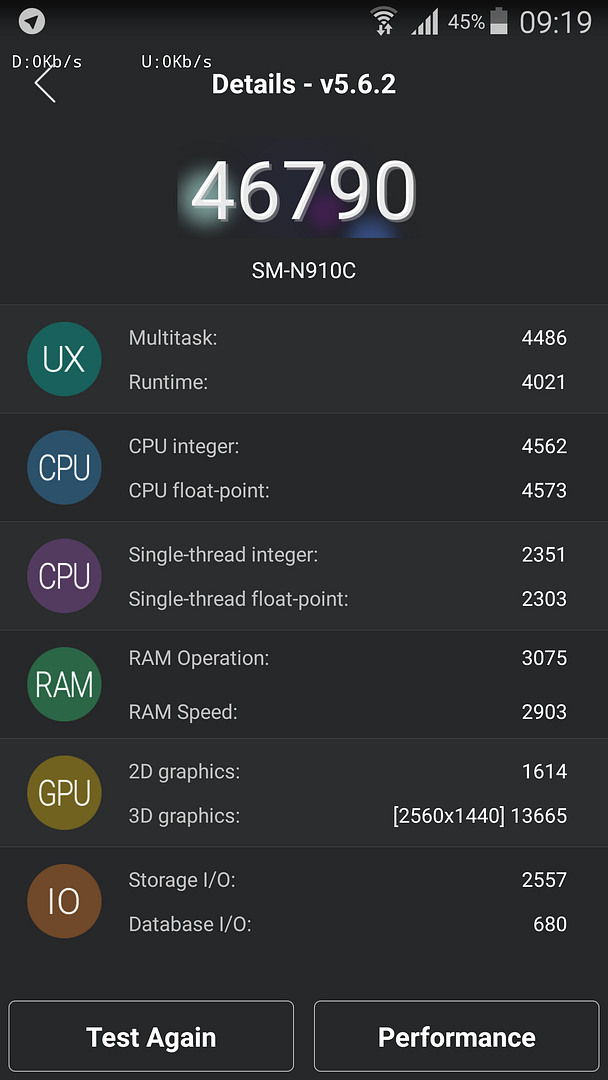The height and width of the screenshot is (1080, 608).
Task: Tap the battery icon in status bar
Action: point(499,21)
